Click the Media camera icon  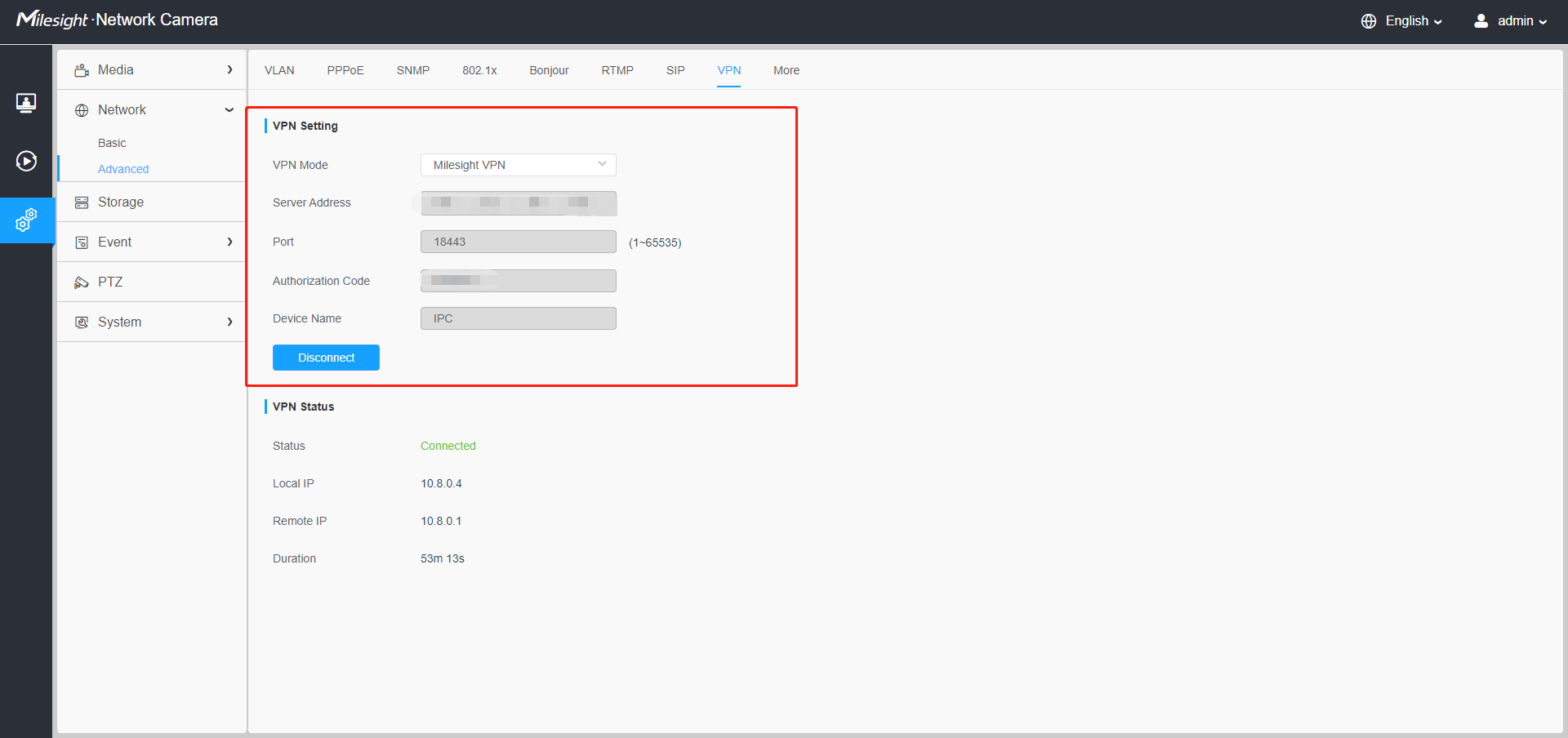82,70
